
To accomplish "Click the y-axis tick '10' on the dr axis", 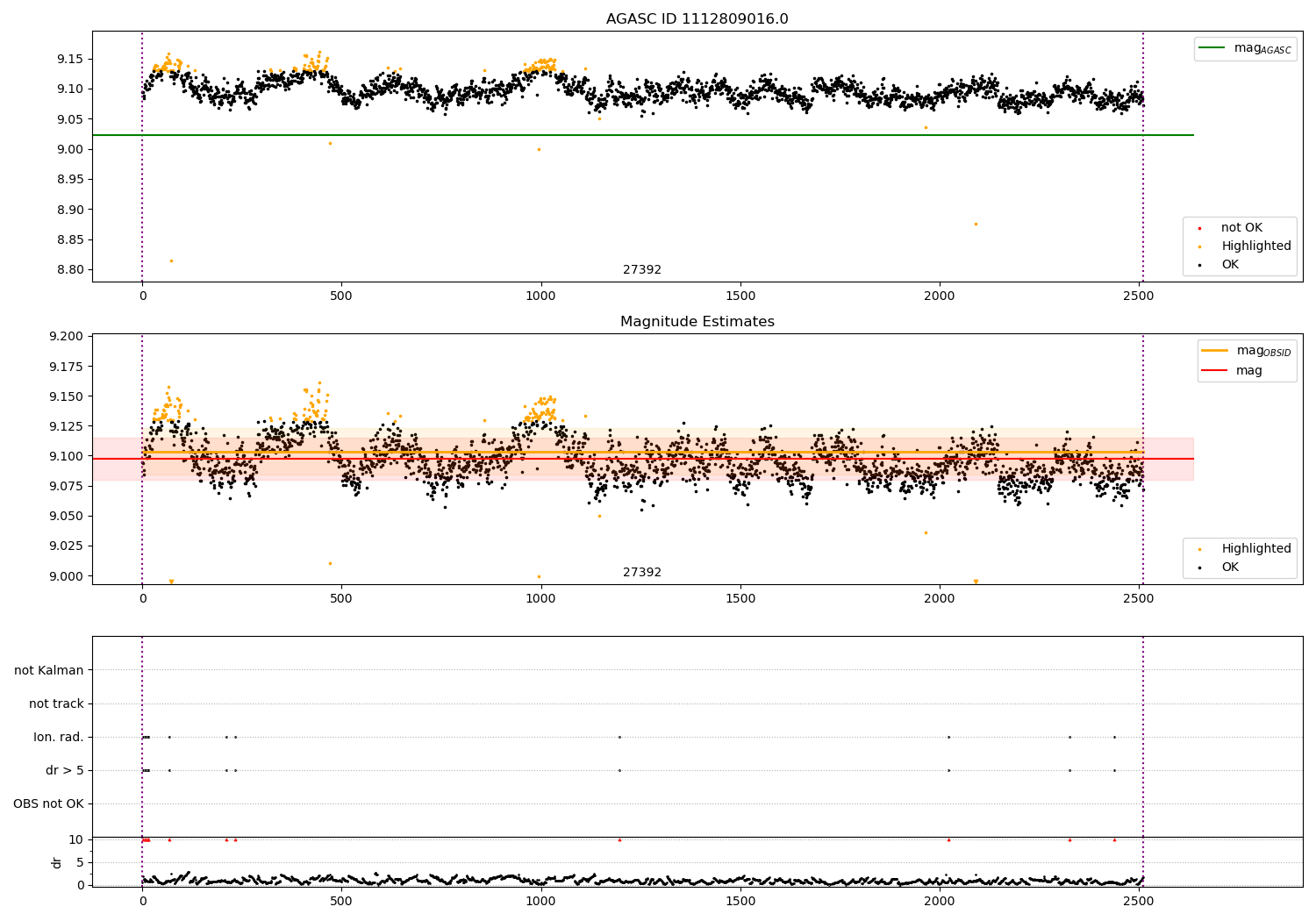I will pyautogui.click(x=76, y=840).
